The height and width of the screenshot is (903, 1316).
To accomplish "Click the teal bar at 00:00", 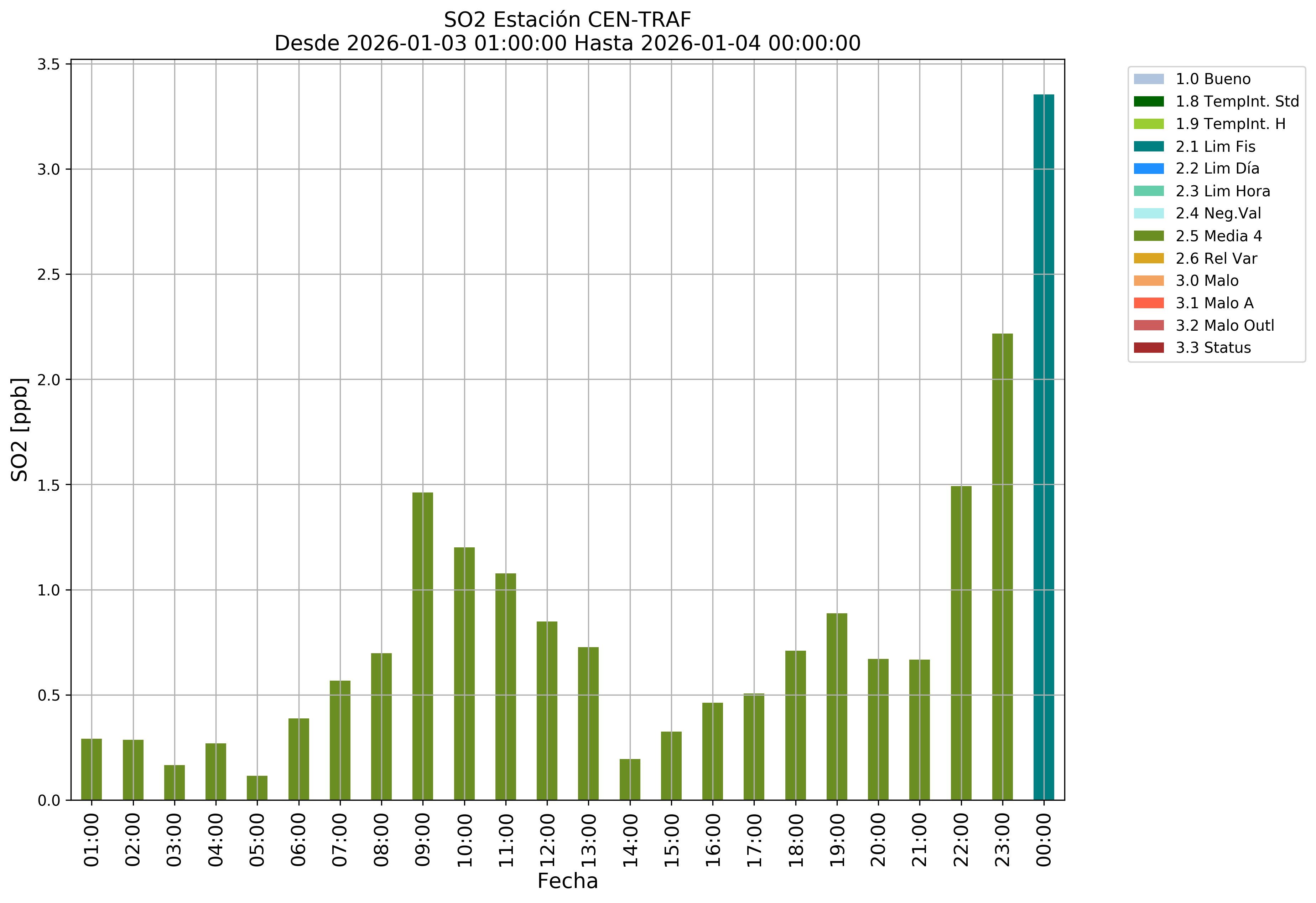I will [1043, 448].
